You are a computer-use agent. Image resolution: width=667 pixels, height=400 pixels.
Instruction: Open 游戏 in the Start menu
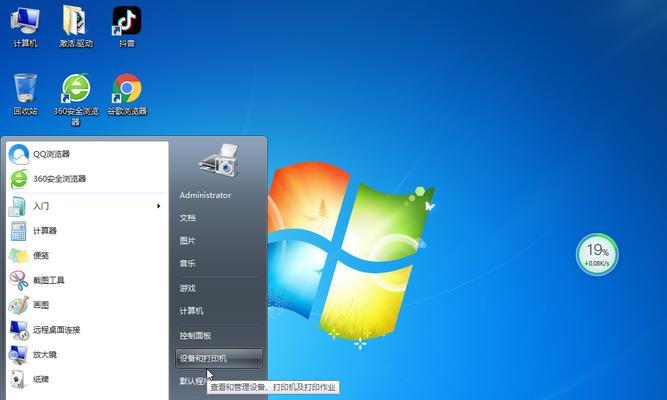[x=188, y=288]
